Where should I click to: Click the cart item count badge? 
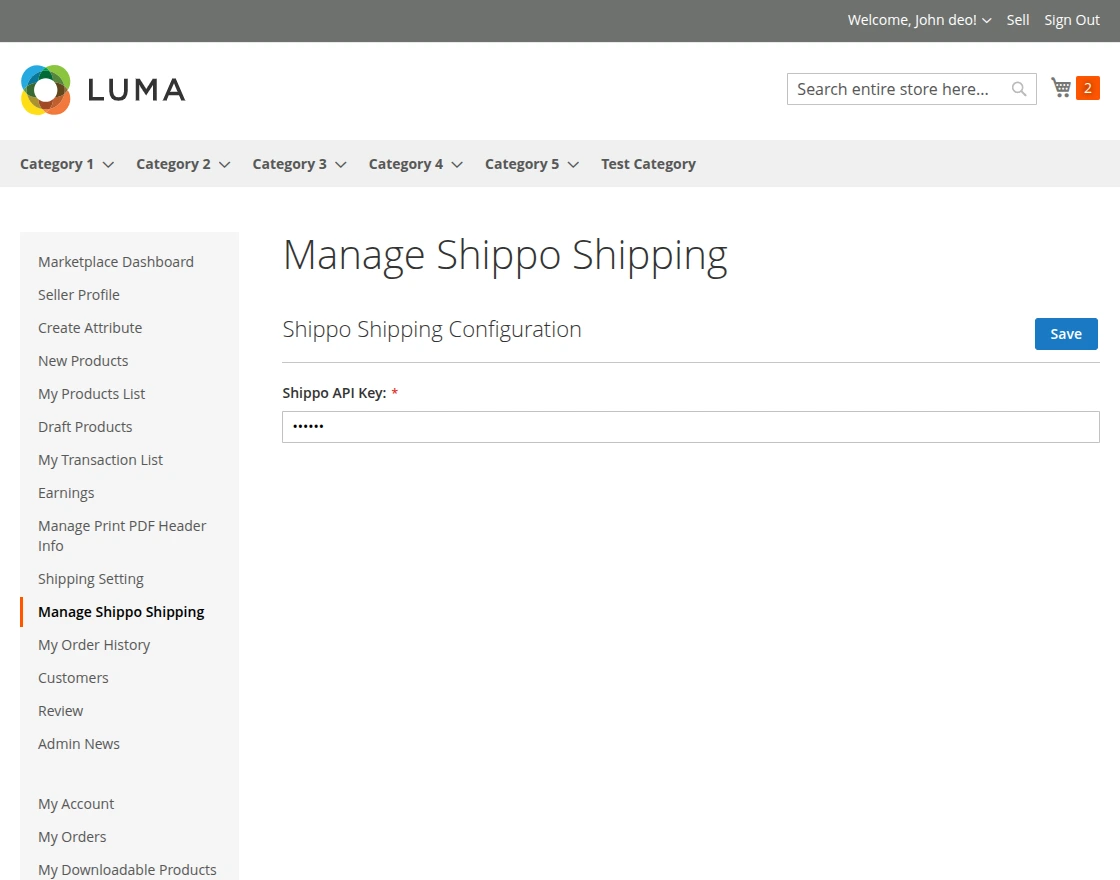point(1088,88)
